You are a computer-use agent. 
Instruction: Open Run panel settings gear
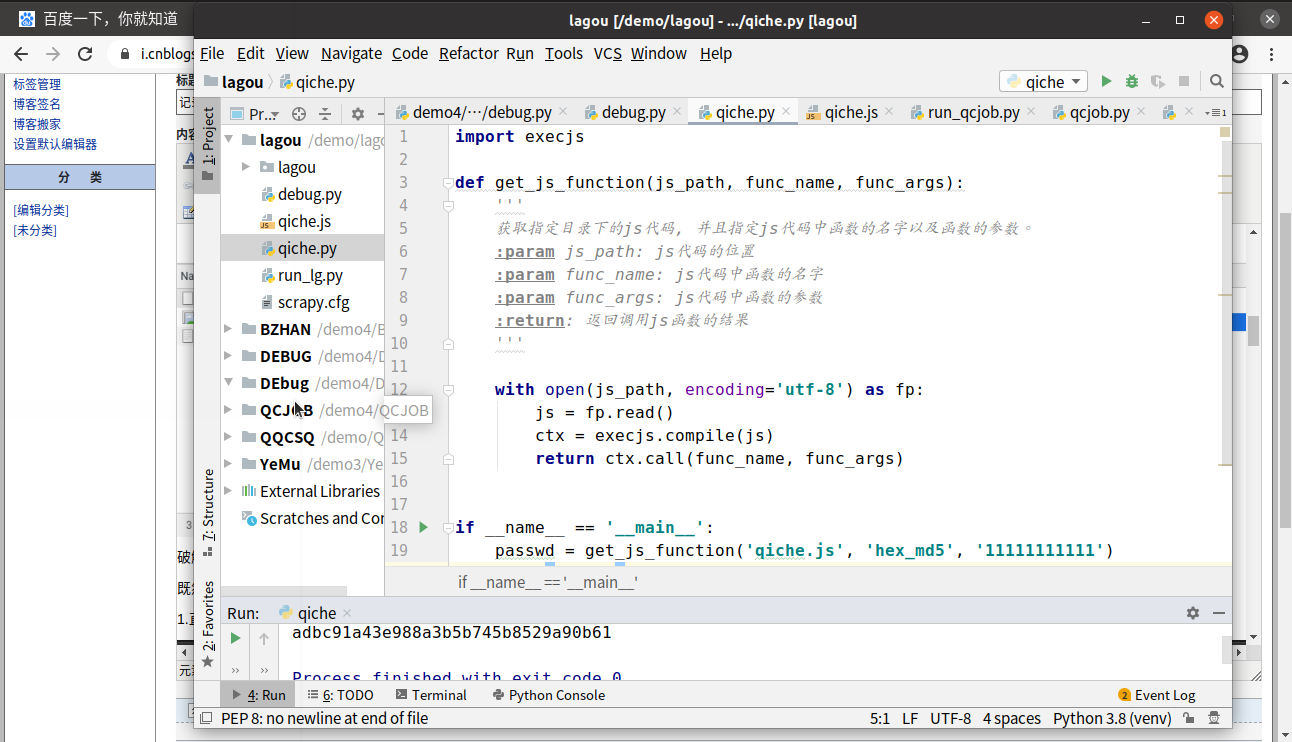point(1193,613)
